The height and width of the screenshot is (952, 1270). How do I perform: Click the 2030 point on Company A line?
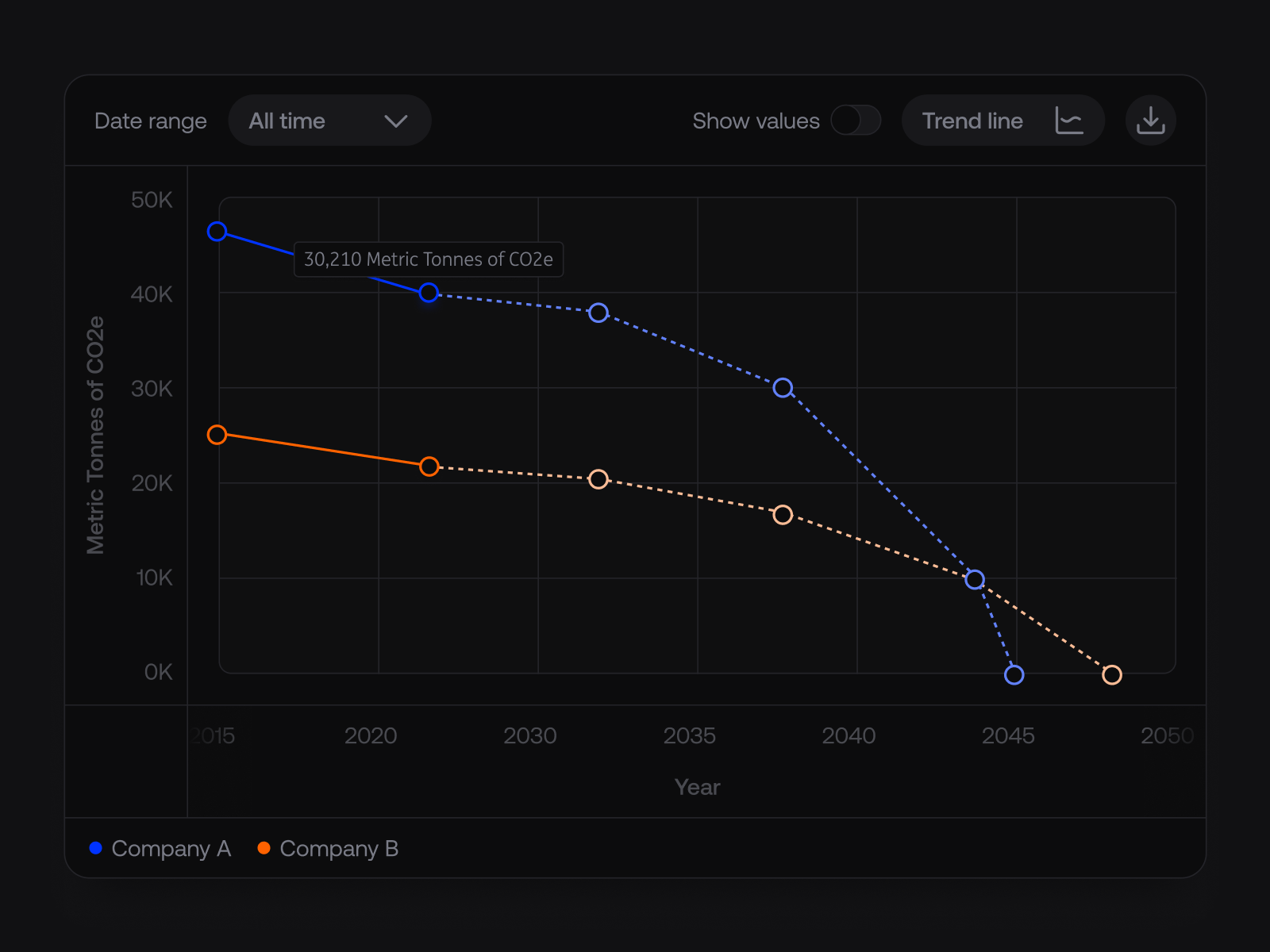[598, 312]
